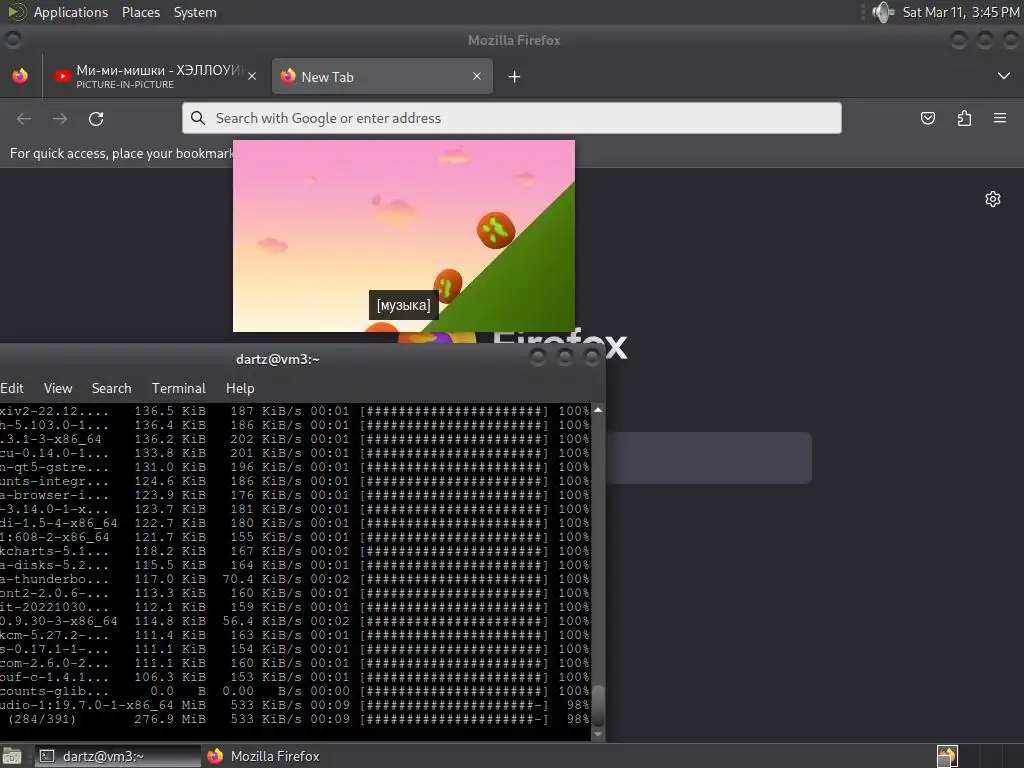The height and width of the screenshot is (768, 1024).
Task: Switch to Mozilla Firefox in the bottom panel
Action: (264, 756)
